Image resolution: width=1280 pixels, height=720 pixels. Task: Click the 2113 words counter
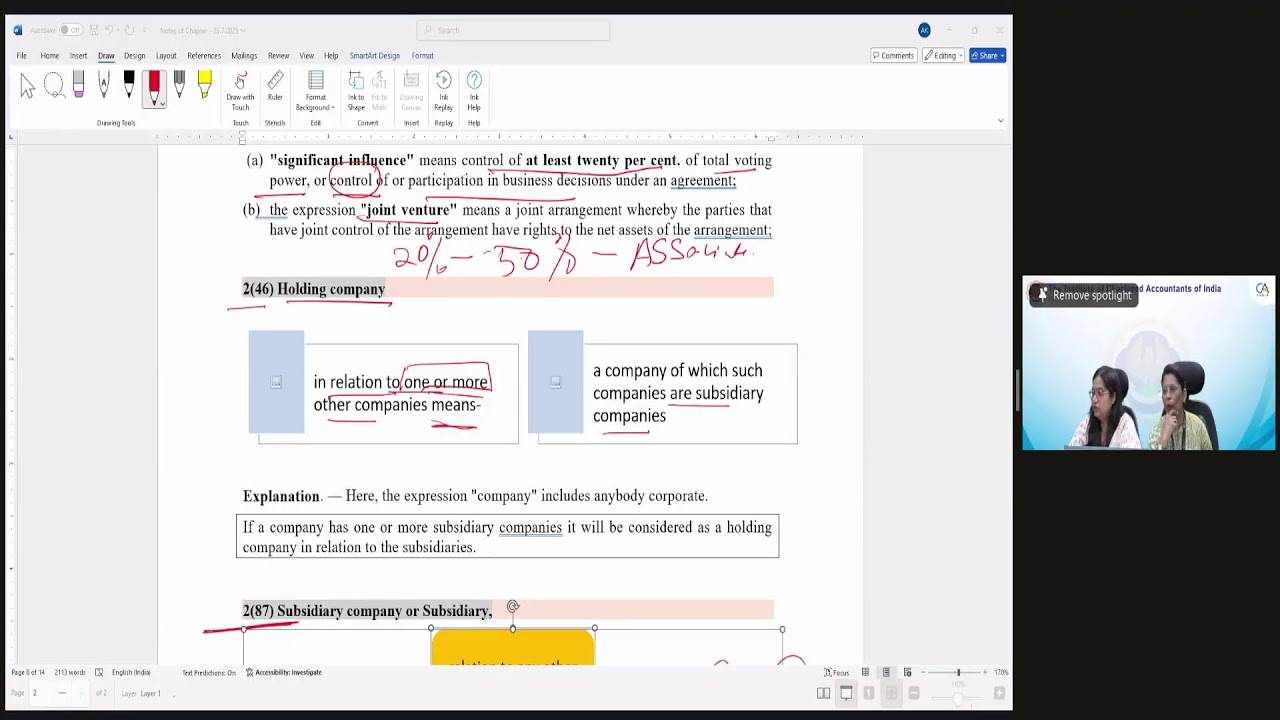[70, 673]
